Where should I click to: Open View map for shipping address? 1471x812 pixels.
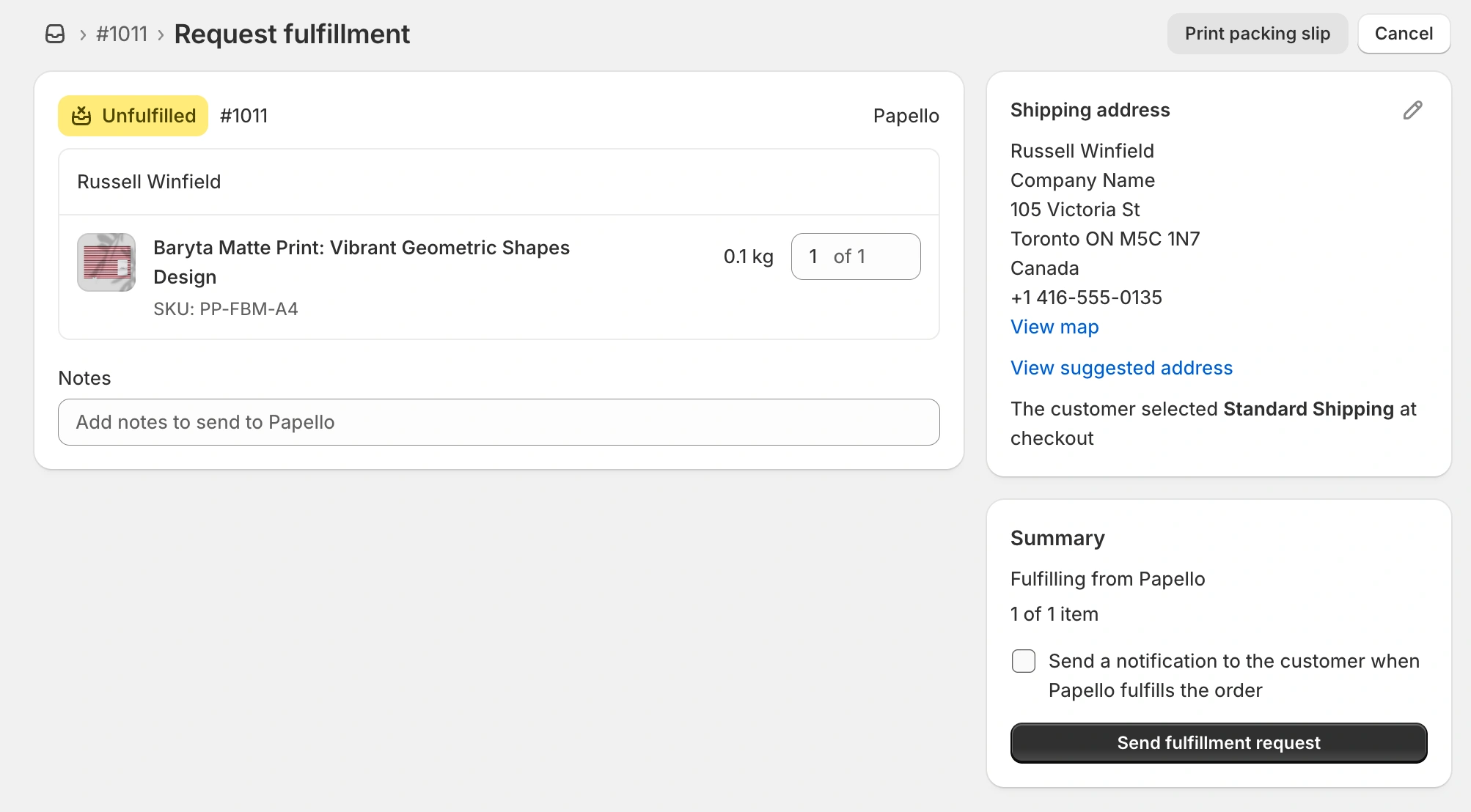[1054, 327]
